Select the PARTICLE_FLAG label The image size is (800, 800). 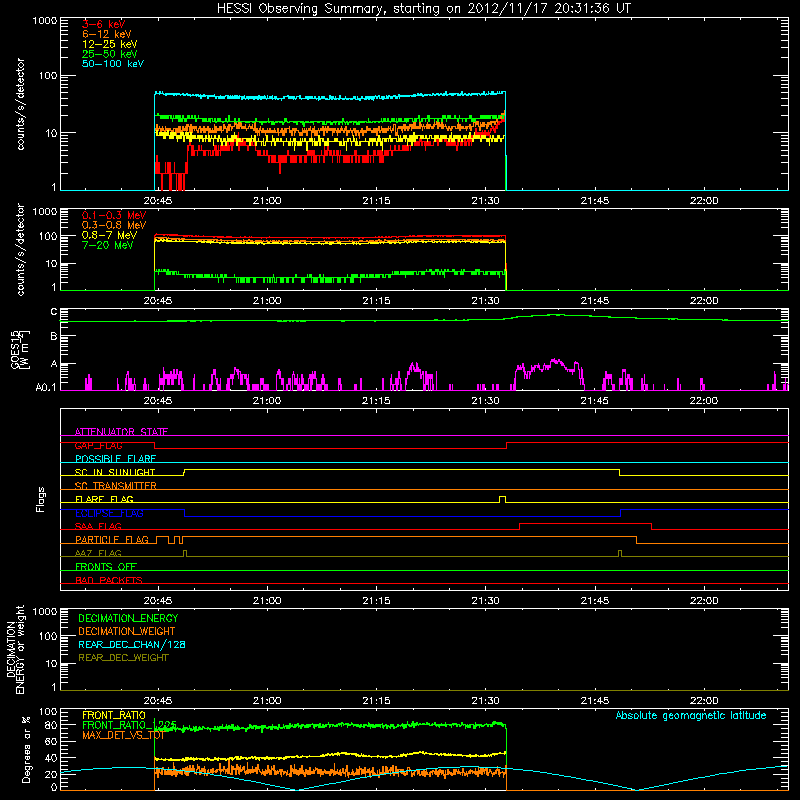point(112,539)
